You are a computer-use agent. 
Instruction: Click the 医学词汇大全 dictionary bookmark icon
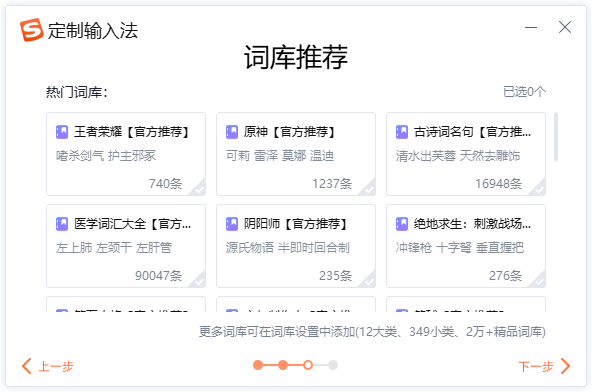pos(62,224)
